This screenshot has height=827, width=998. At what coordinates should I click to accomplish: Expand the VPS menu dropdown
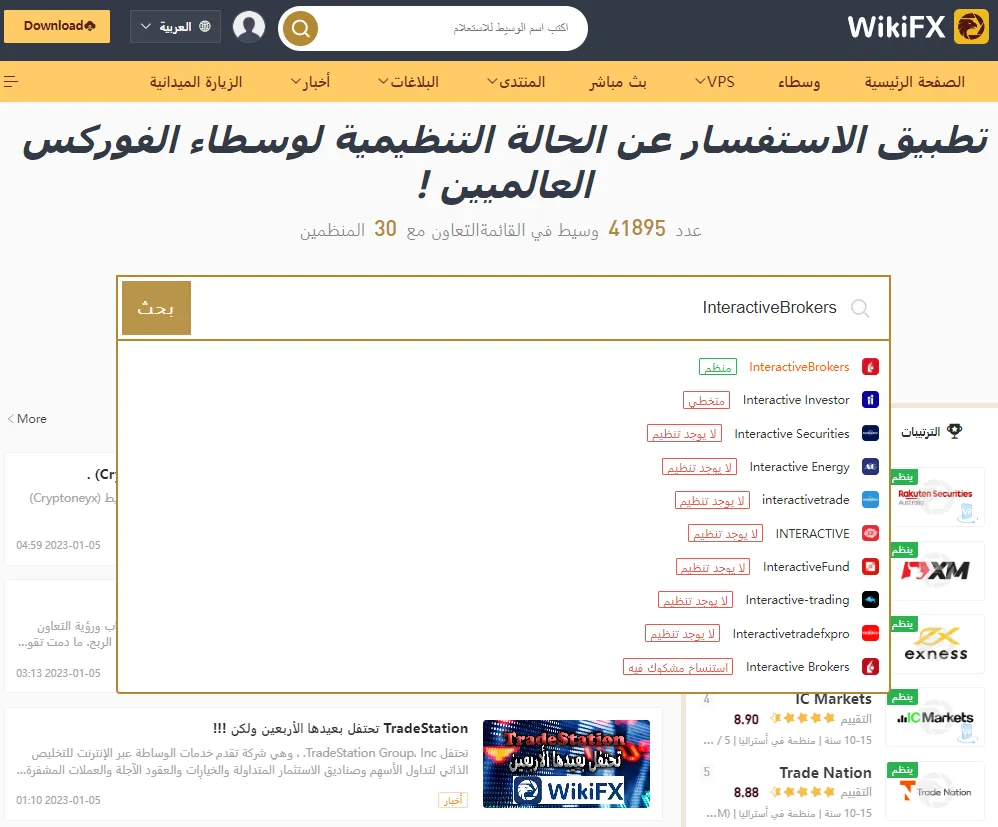click(715, 81)
